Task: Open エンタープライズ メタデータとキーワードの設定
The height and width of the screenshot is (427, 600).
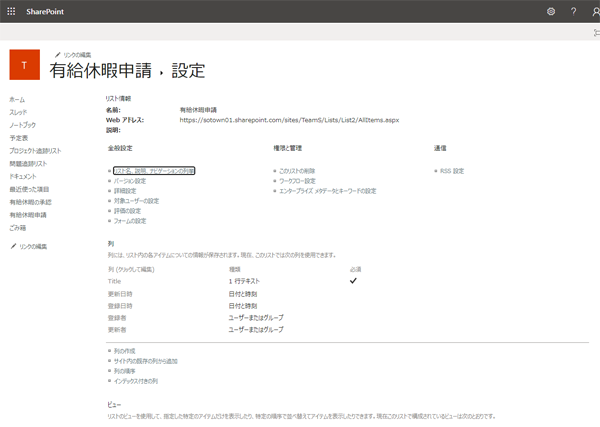Action: (x=328, y=191)
